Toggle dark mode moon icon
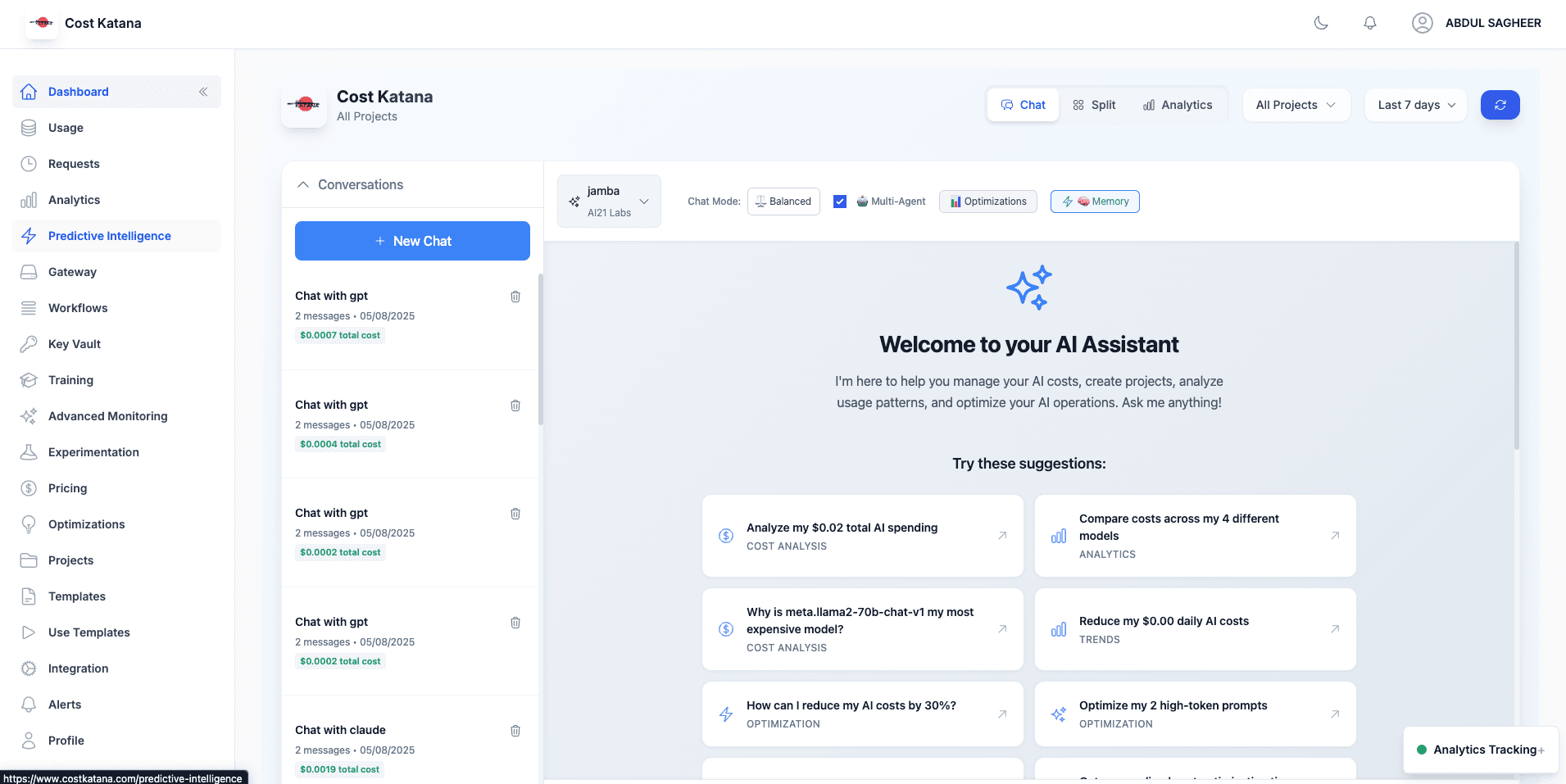1566x784 pixels. (1321, 23)
